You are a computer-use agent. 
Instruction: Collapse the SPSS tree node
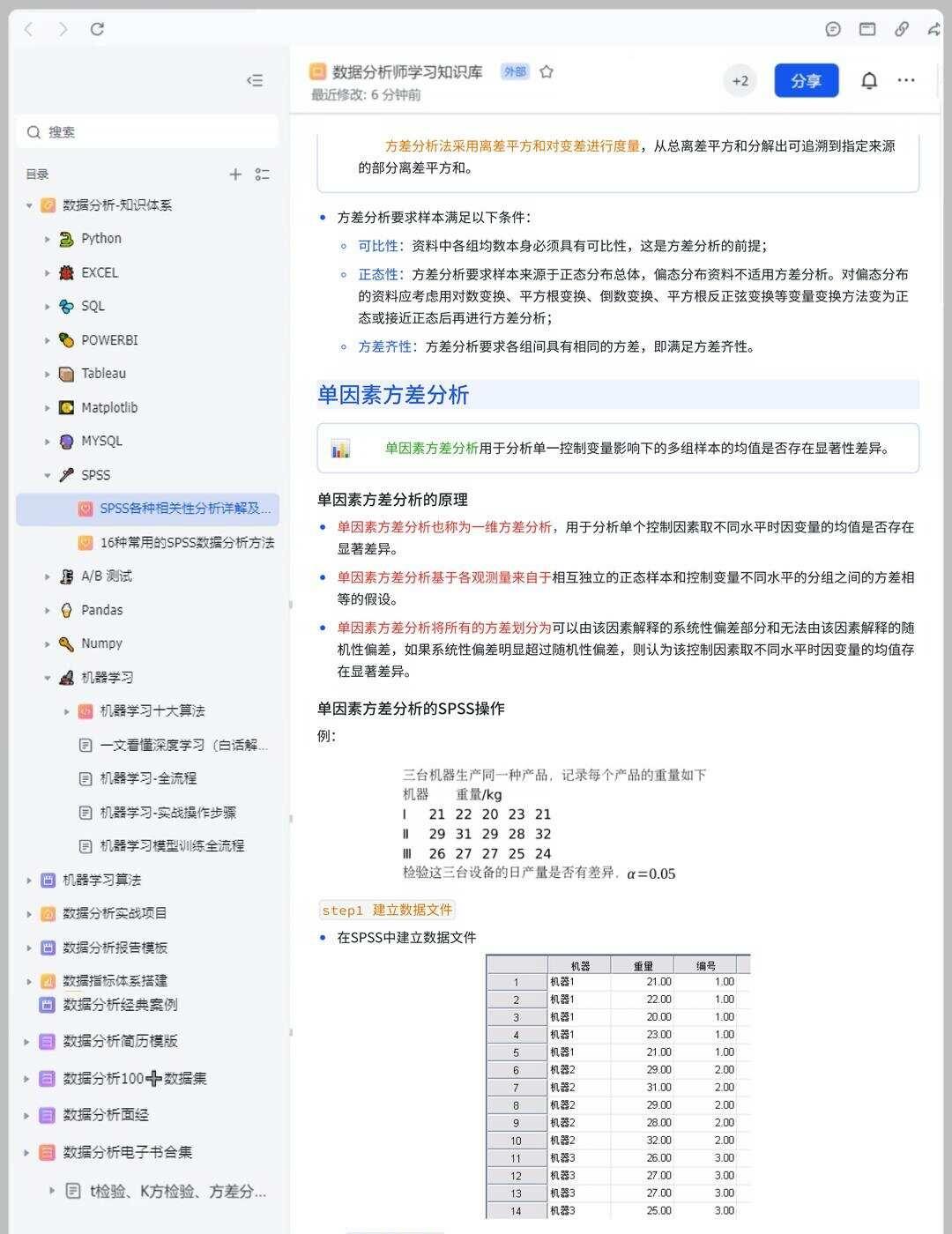pyautogui.click(x=48, y=475)
